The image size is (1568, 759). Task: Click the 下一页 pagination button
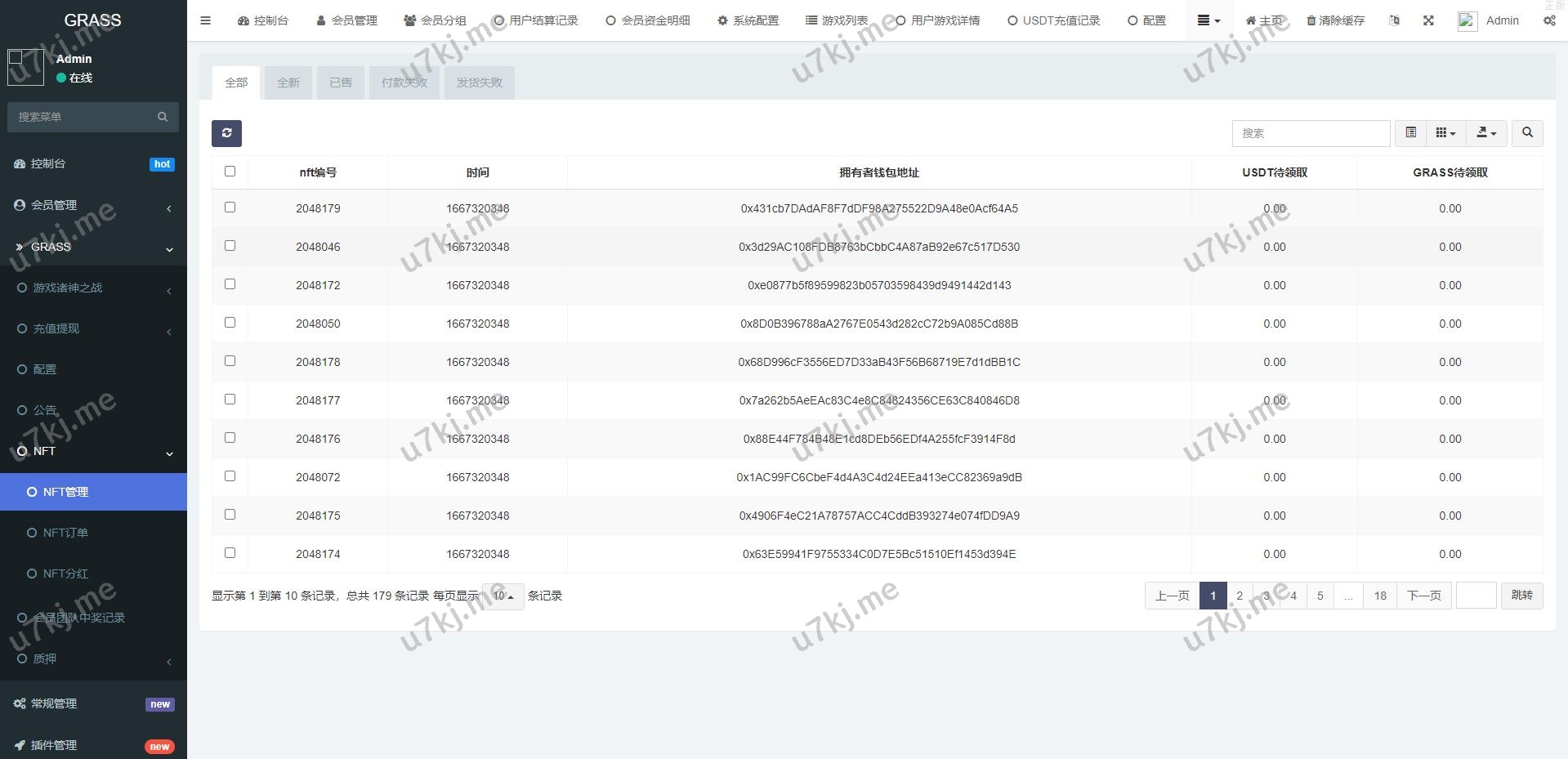[x=1423, y=596]
